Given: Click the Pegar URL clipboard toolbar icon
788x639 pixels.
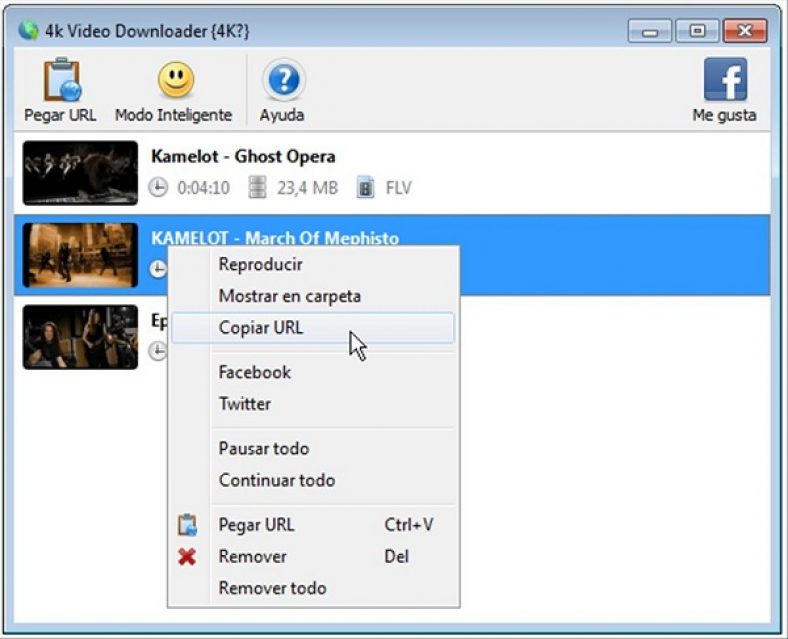Looking at the screenshot, I should (62, 80).
